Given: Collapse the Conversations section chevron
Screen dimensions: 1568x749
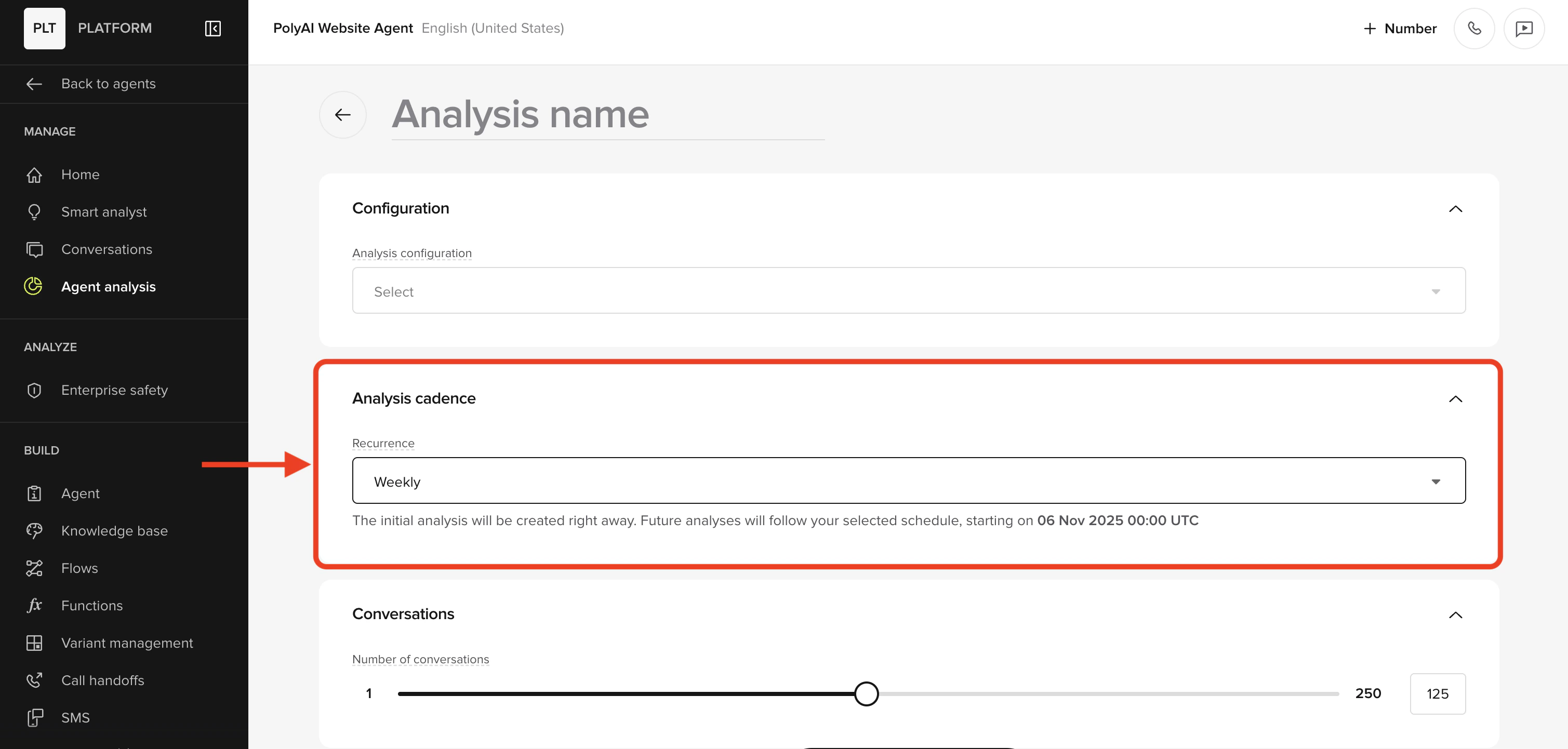Looking at the screenshot, I should pos(1455,614).
